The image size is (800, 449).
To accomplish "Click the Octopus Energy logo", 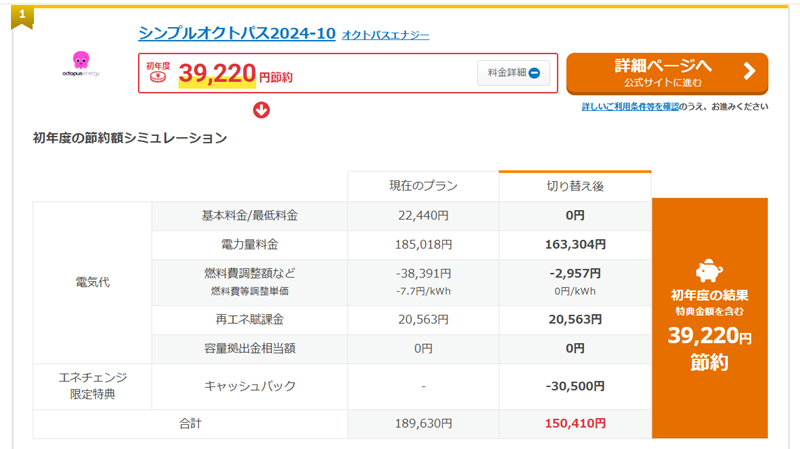I will 82,65.
